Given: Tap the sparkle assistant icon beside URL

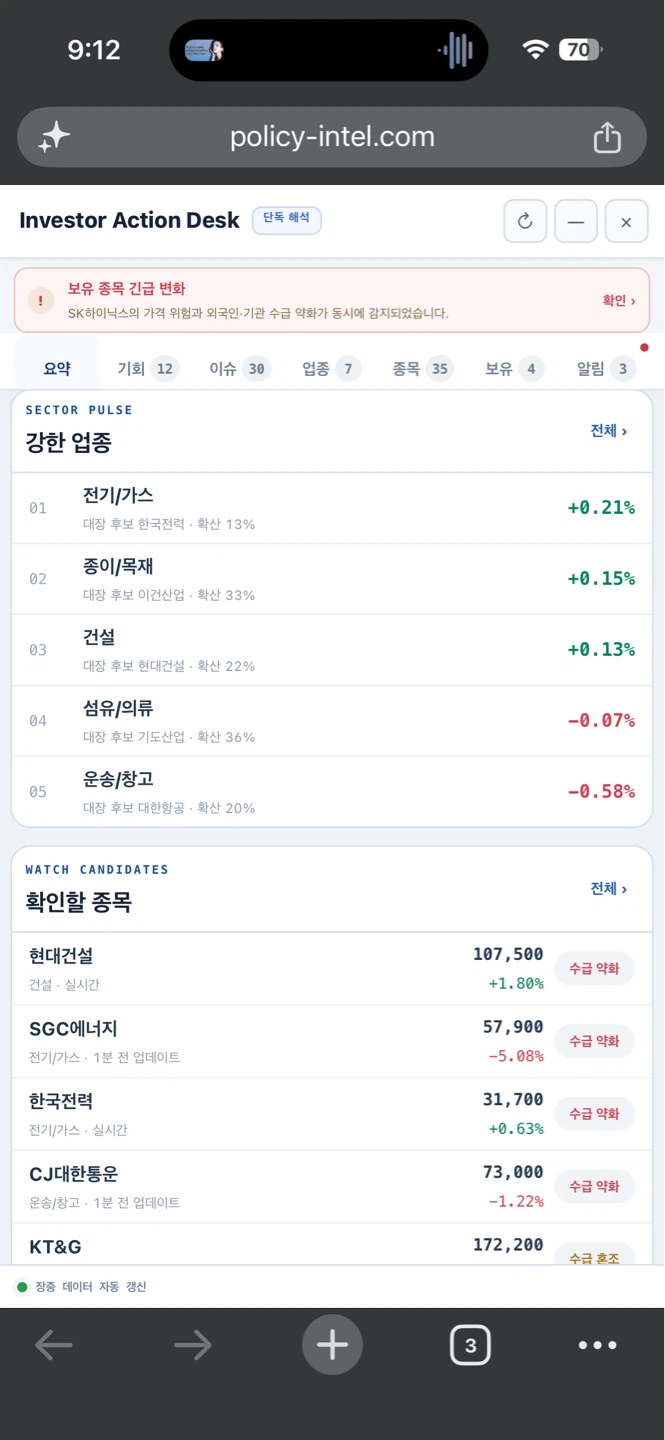Looking at the screenshot, I should click(54, 137).
